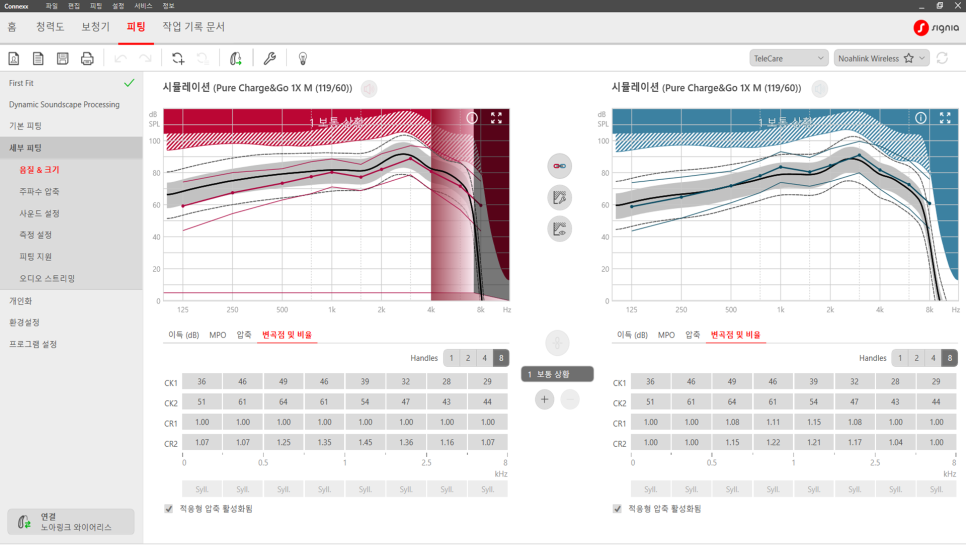Expand the blue graph to fullscreen
Viewport: 966px width, 545px height.
[945, 118]
